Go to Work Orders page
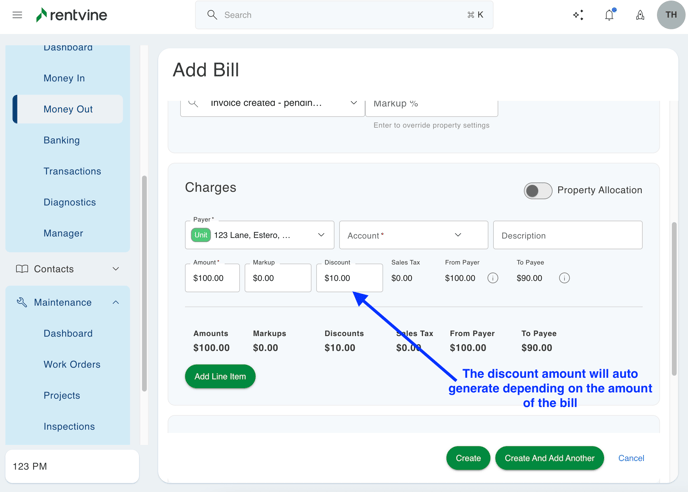 pos(72,364)
